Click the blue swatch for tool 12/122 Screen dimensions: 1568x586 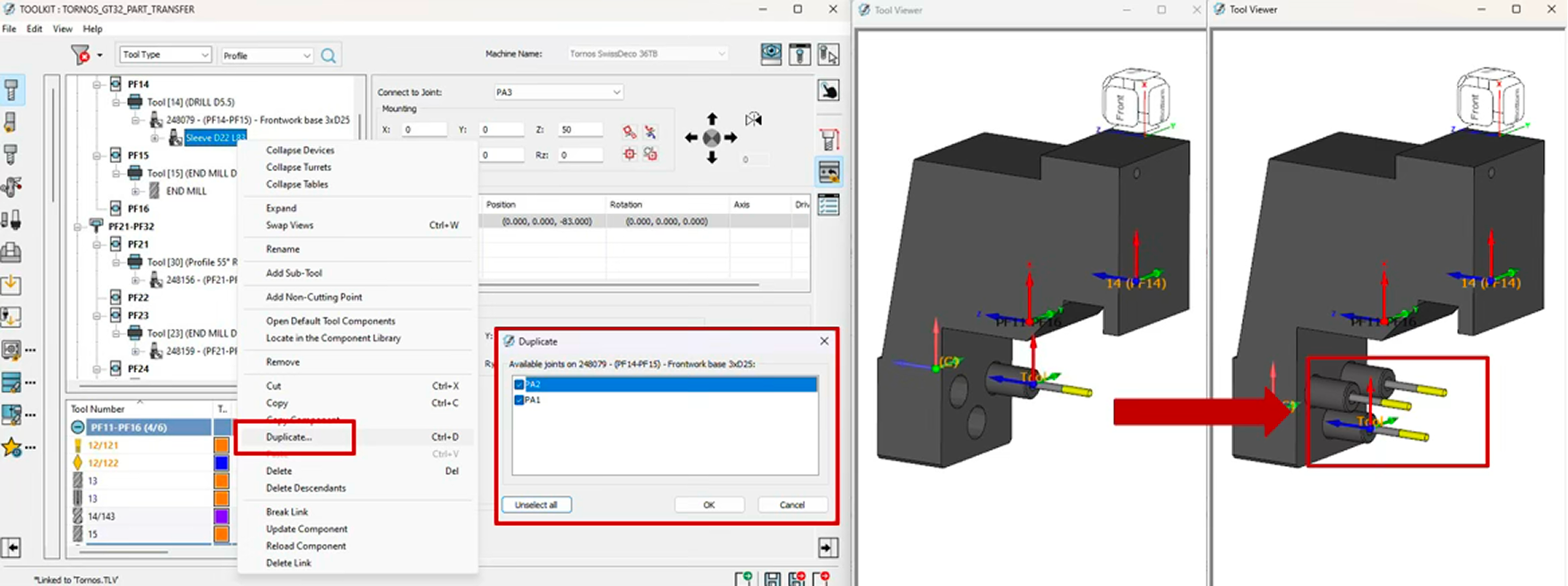click(221, 463)
